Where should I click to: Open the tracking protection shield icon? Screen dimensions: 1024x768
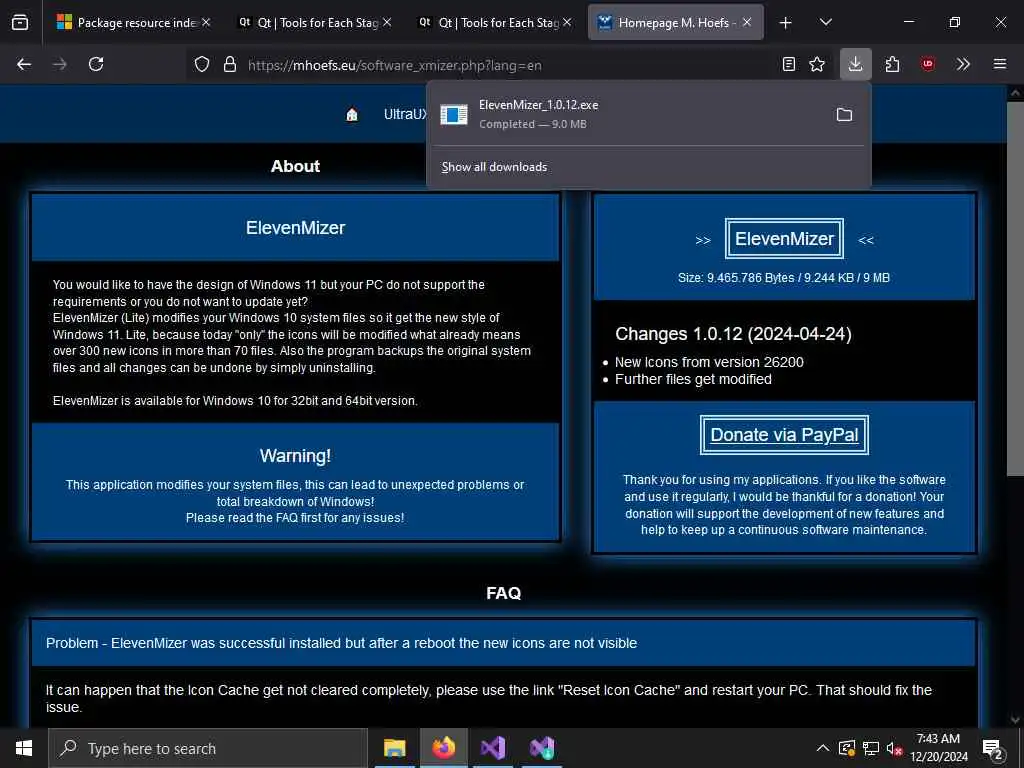pos(202,65)
